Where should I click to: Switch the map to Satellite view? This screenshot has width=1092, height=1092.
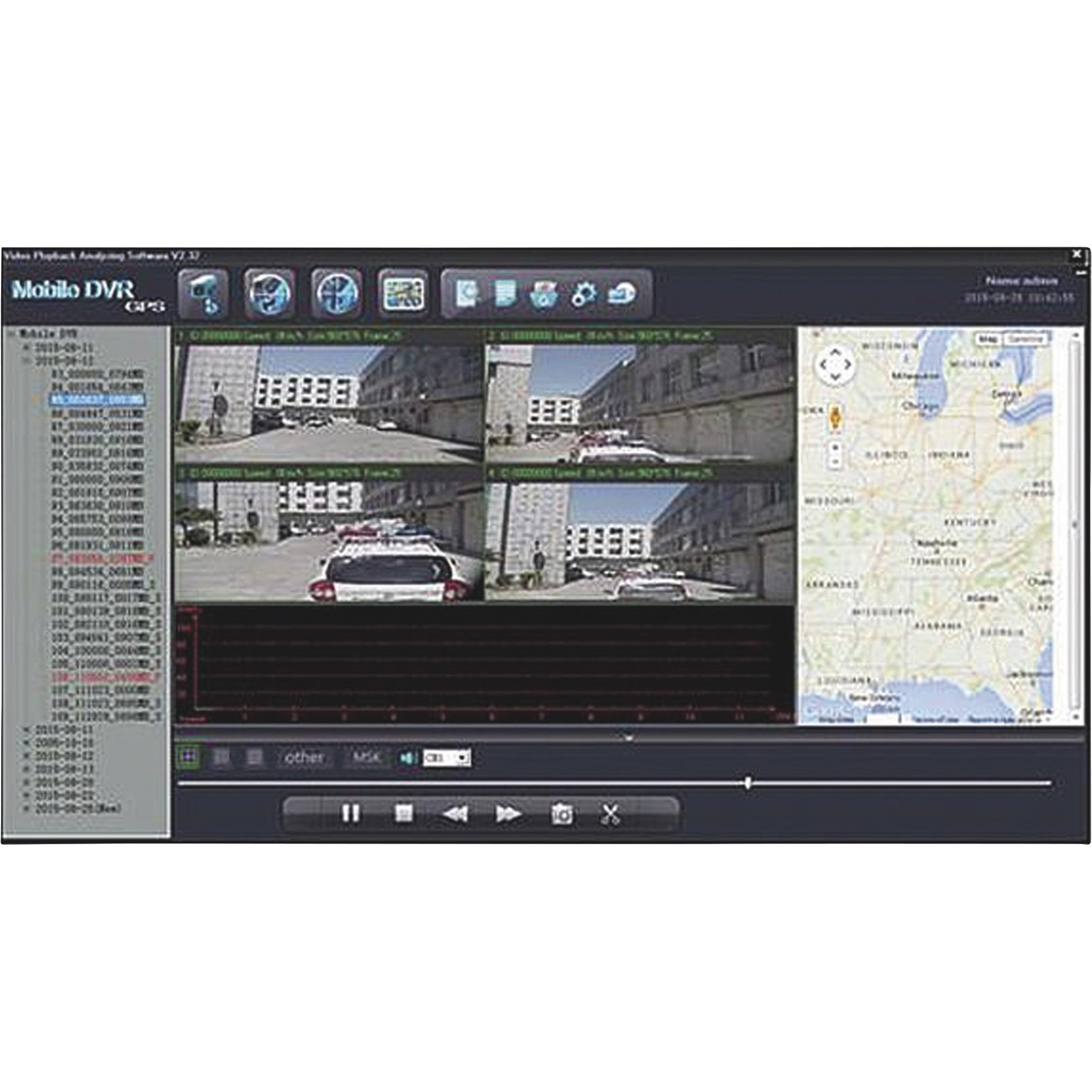[x=1026, y=338]
